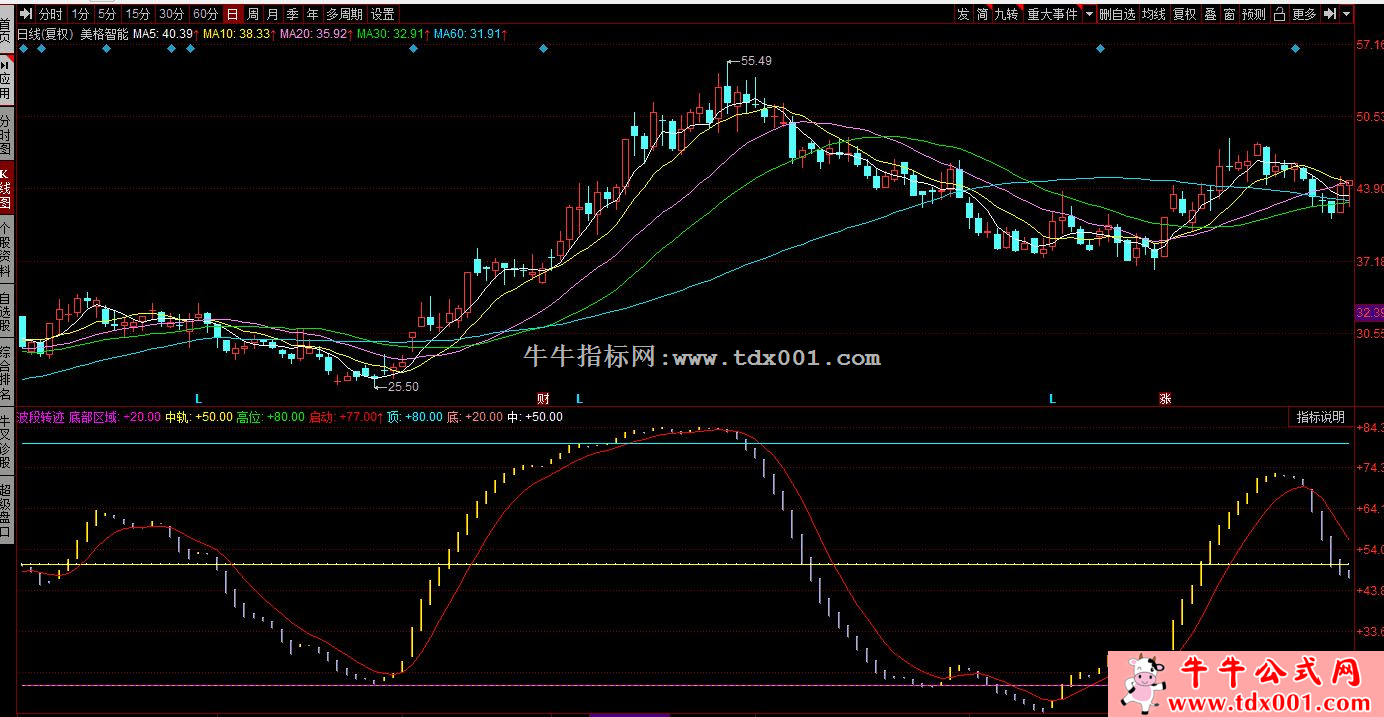Viewport: 1384px width, 717px height.
Task: Open the 分时图 sidebar tab
Action: click(x=7, y=135)
